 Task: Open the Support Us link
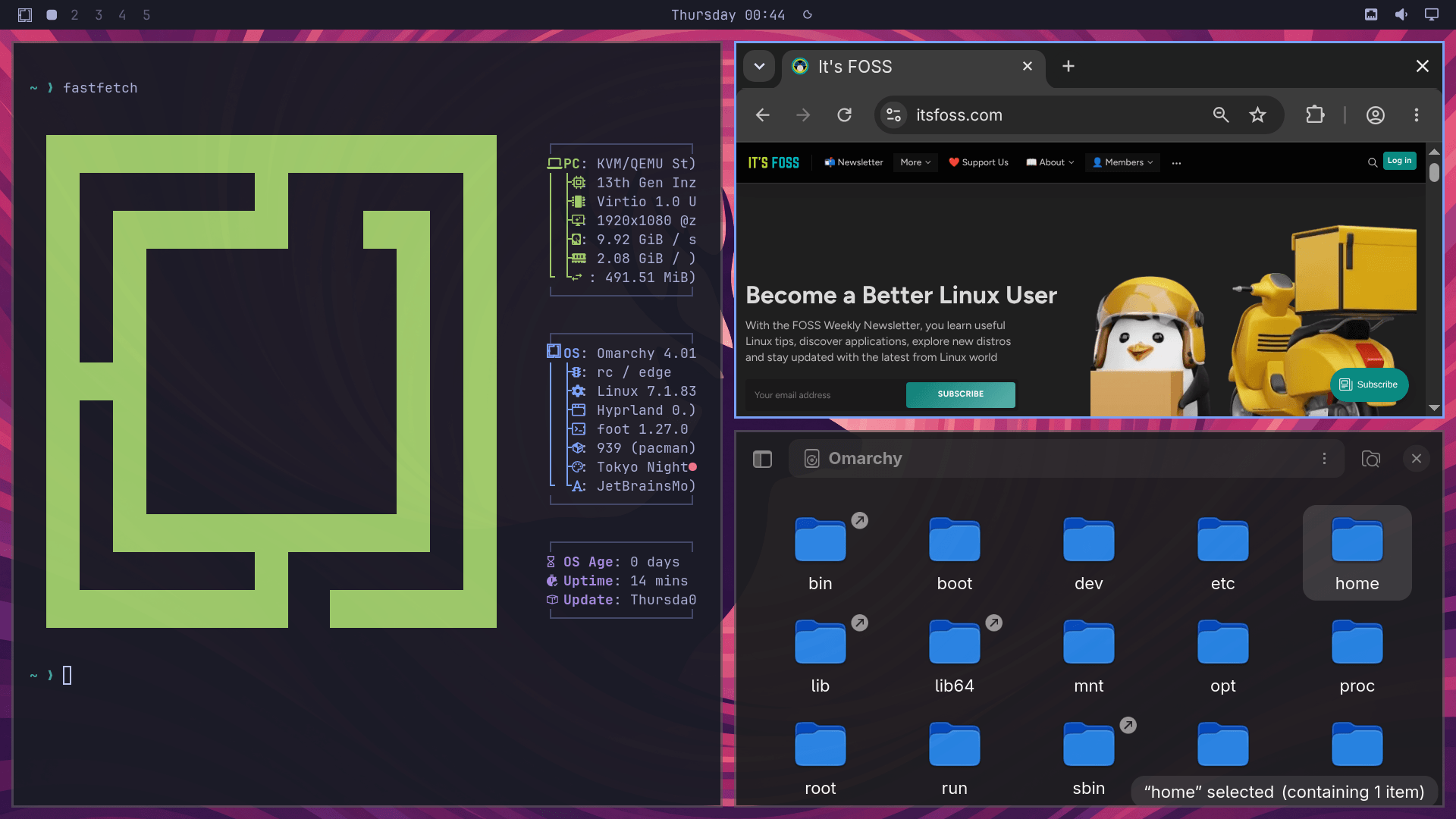978,162
